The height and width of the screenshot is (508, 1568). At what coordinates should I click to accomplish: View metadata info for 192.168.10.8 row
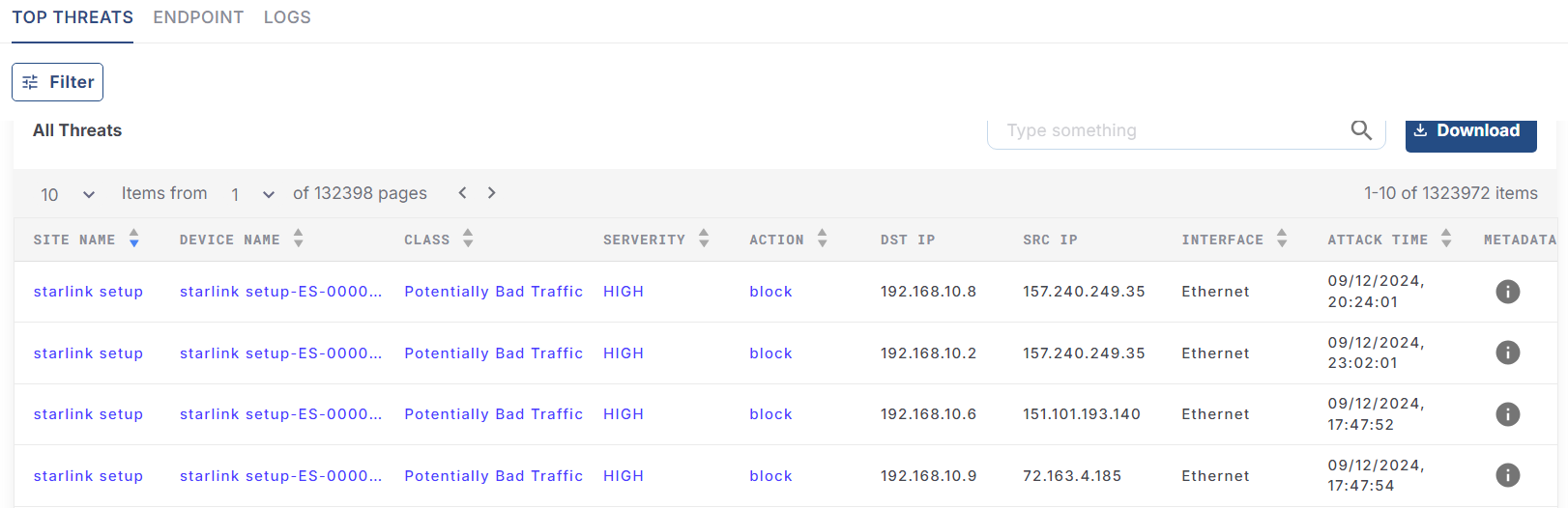(x=1508, y=292)
